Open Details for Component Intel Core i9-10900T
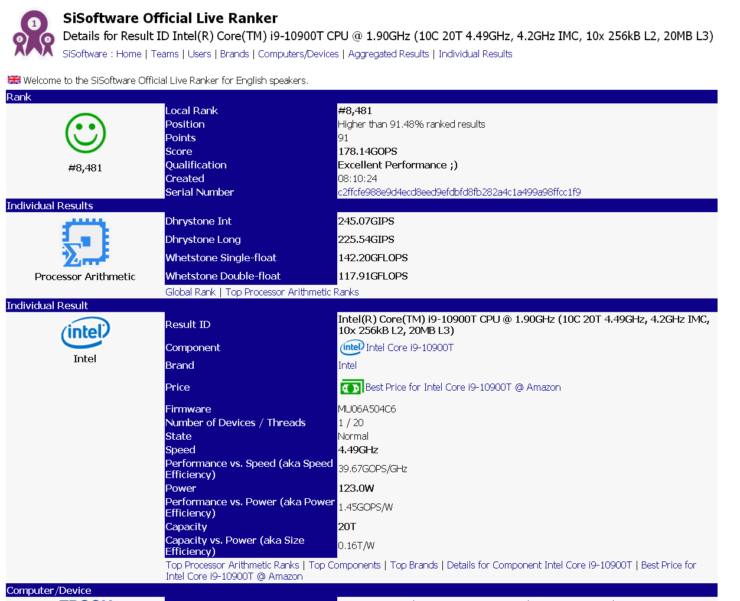 tap(539, 565)
